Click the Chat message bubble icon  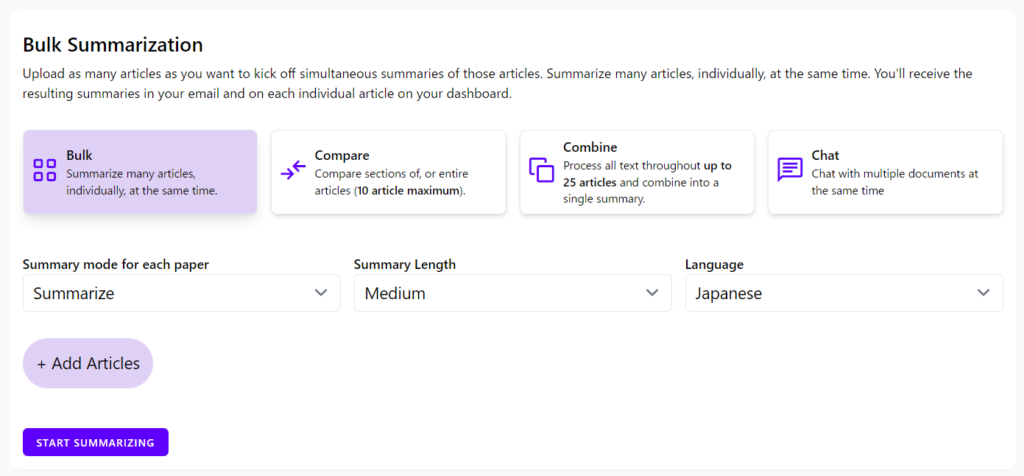click(x=790, y=170)
